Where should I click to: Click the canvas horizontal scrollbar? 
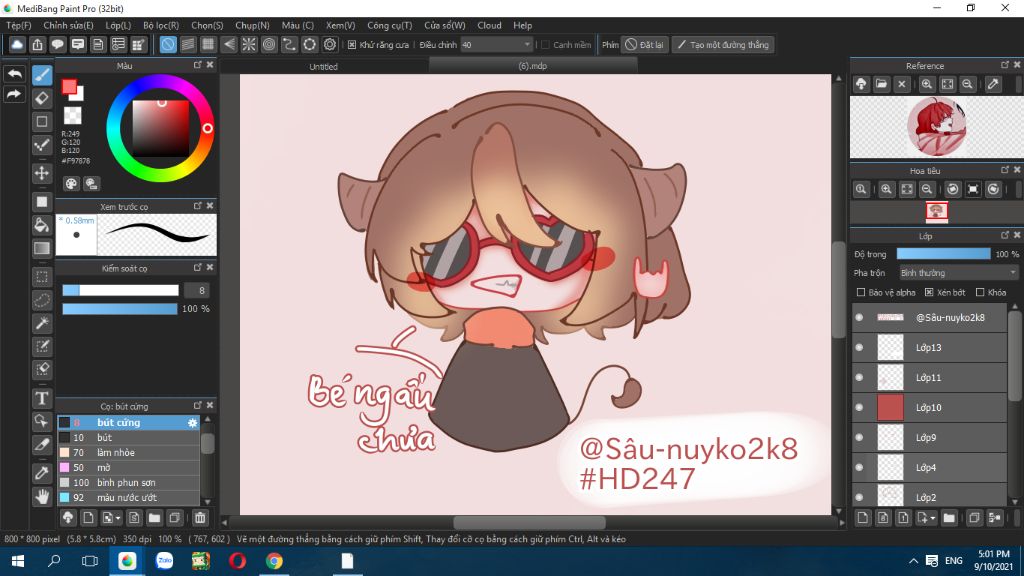pos(530,522)
